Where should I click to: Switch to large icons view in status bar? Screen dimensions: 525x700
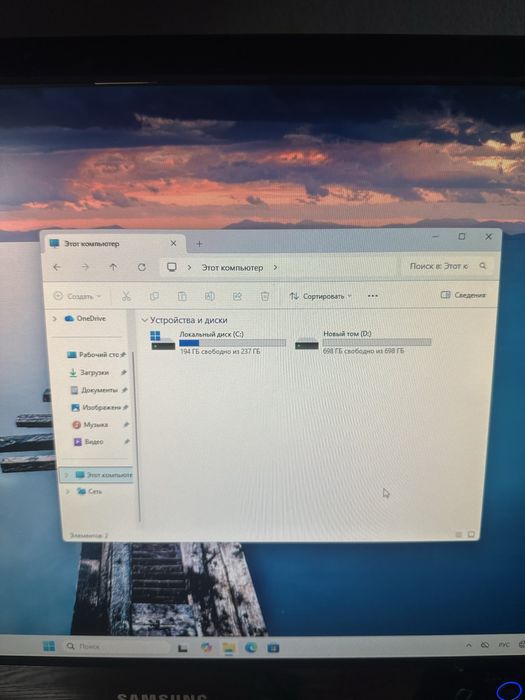(x=471, y=534)
